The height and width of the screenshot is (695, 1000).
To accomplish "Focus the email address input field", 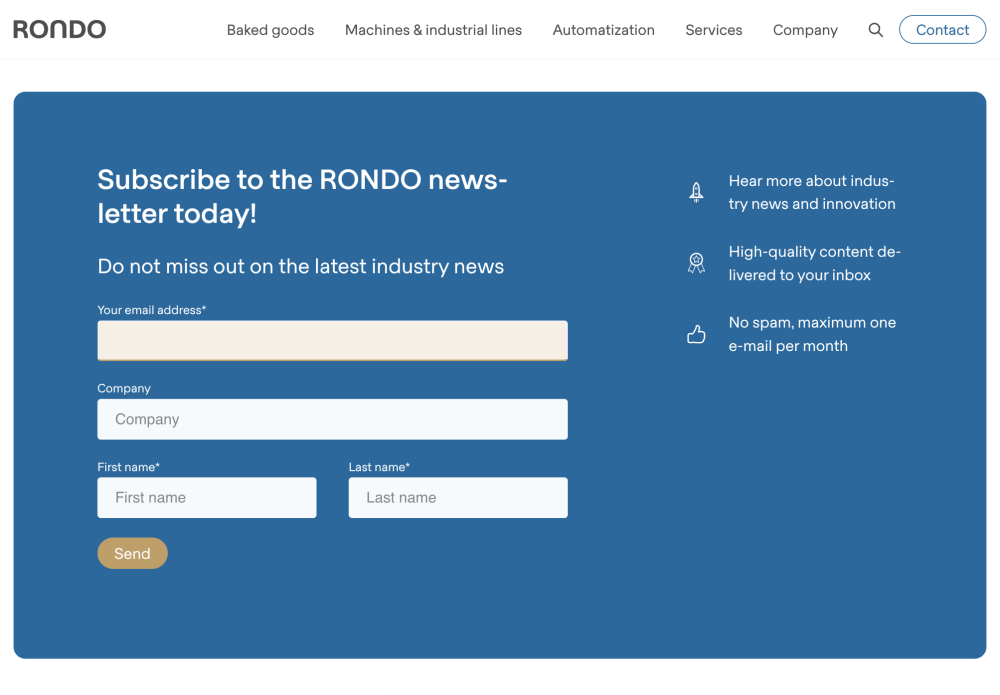I will tap(332, 340).
